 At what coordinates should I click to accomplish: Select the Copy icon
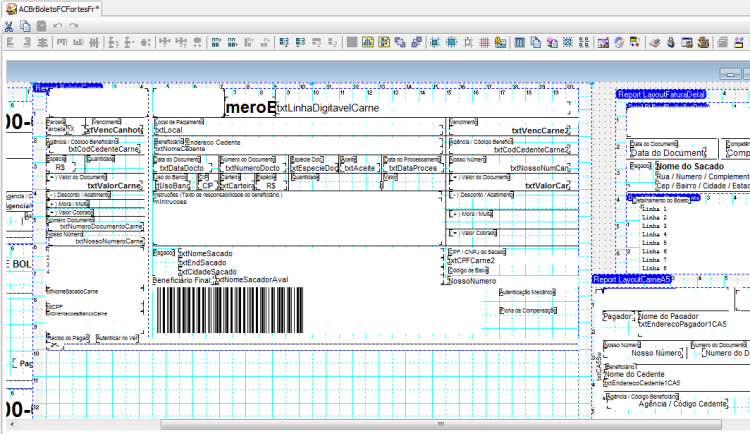[x=25, y=26]
